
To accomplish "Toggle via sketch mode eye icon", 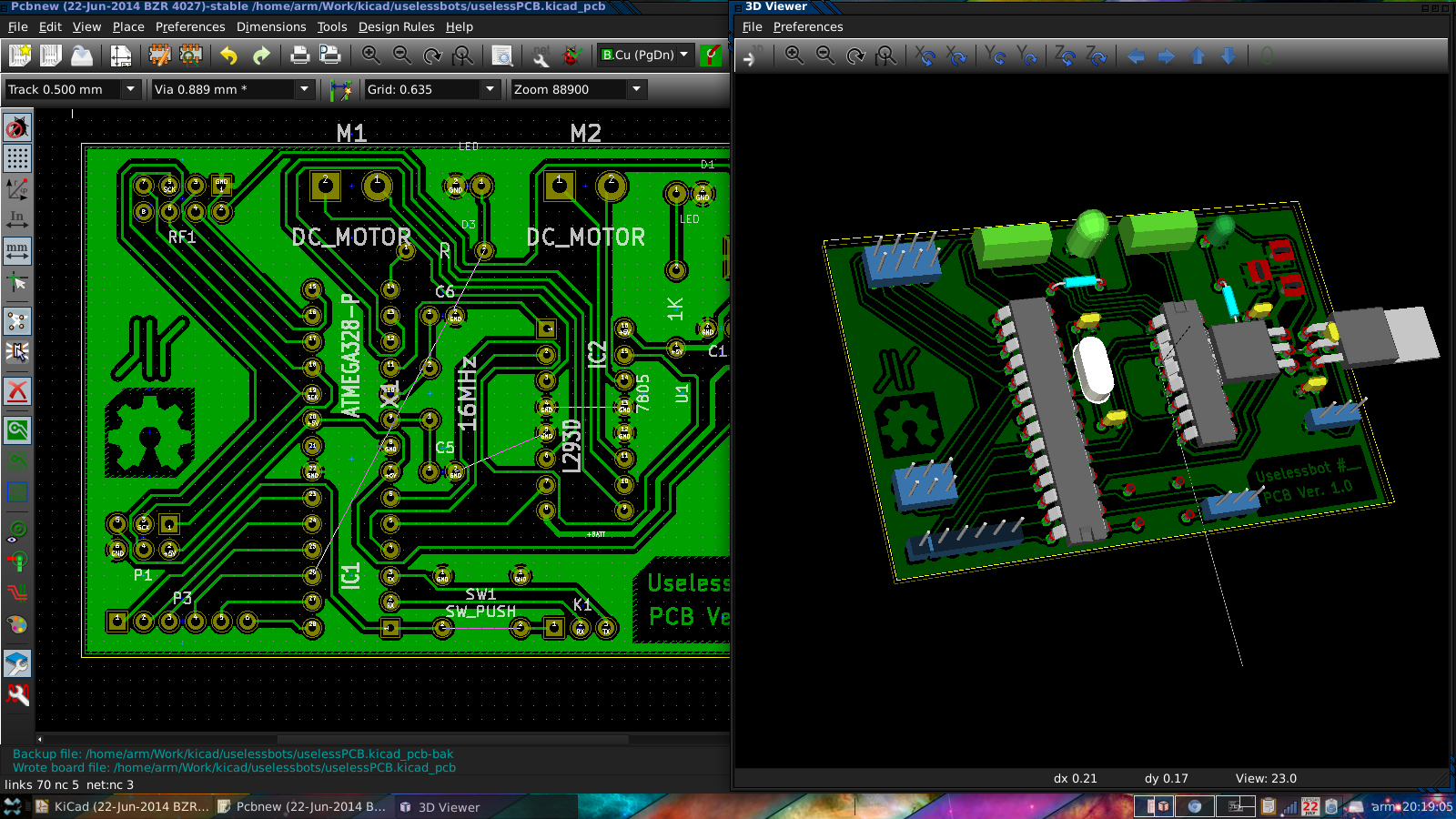I will [17, 531].
